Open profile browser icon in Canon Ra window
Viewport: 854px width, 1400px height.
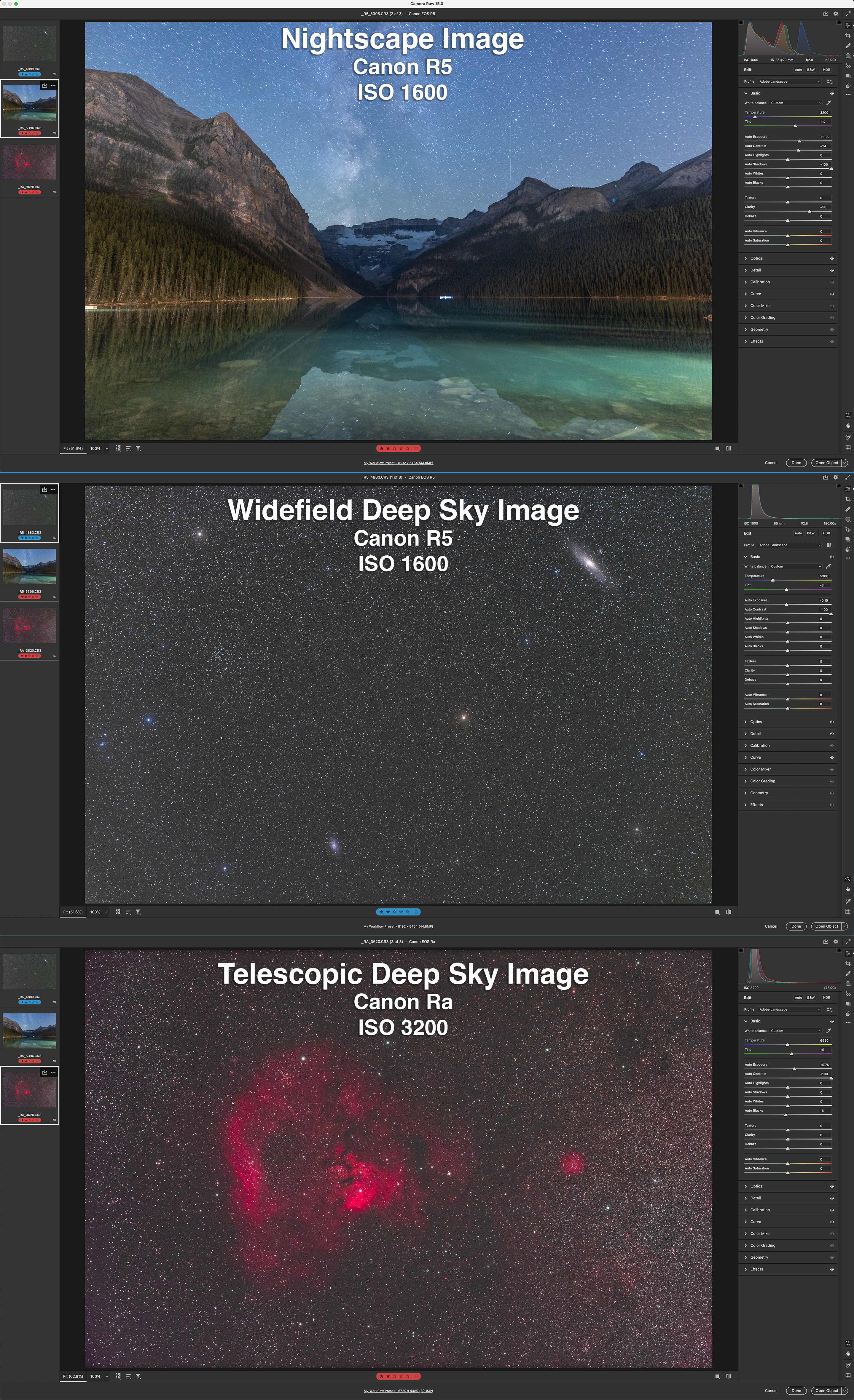pos(829,1010)
